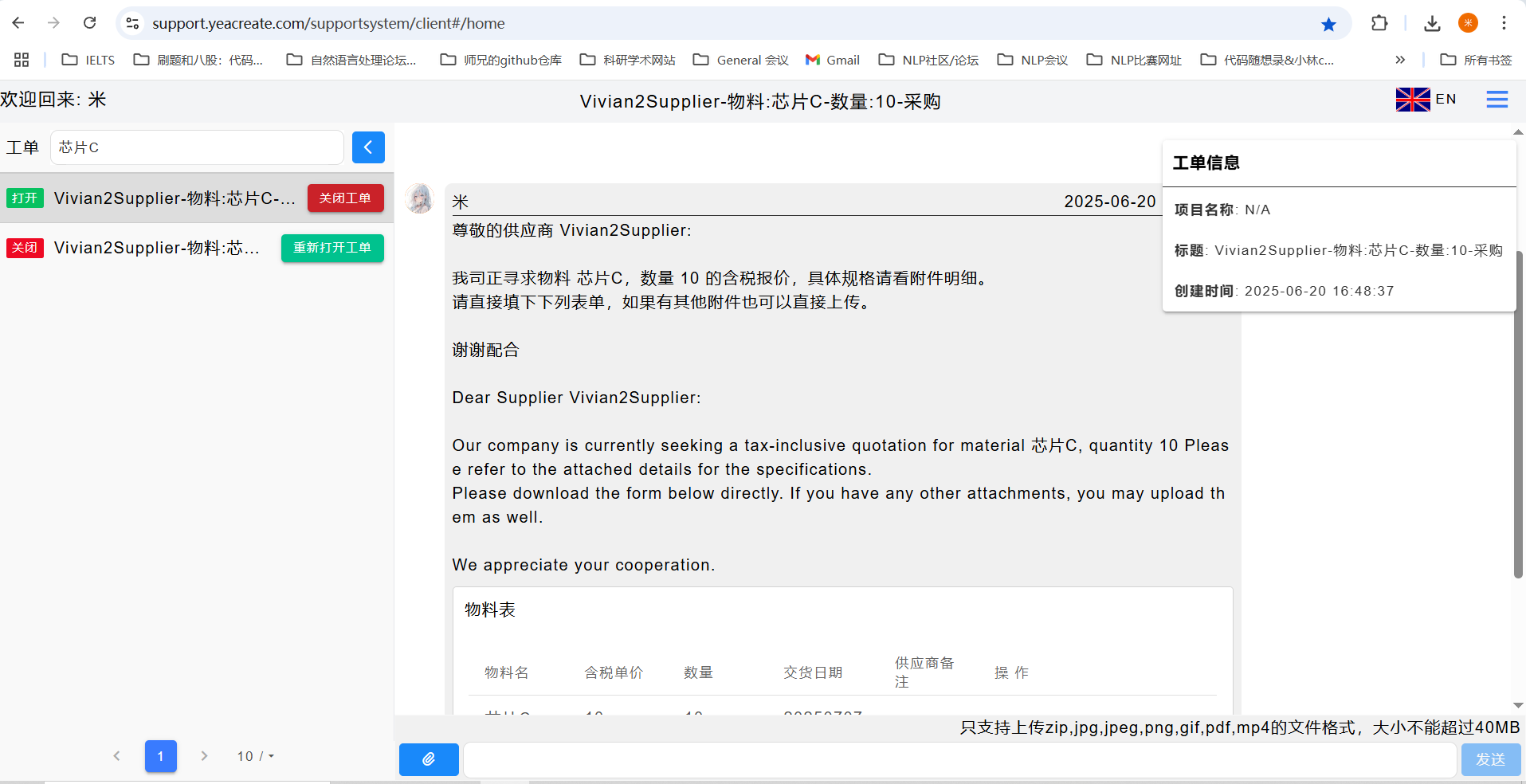Viewport: 1526px width, 784px height.
Task: Open browser downloads icon
Action: (1432, 24)
